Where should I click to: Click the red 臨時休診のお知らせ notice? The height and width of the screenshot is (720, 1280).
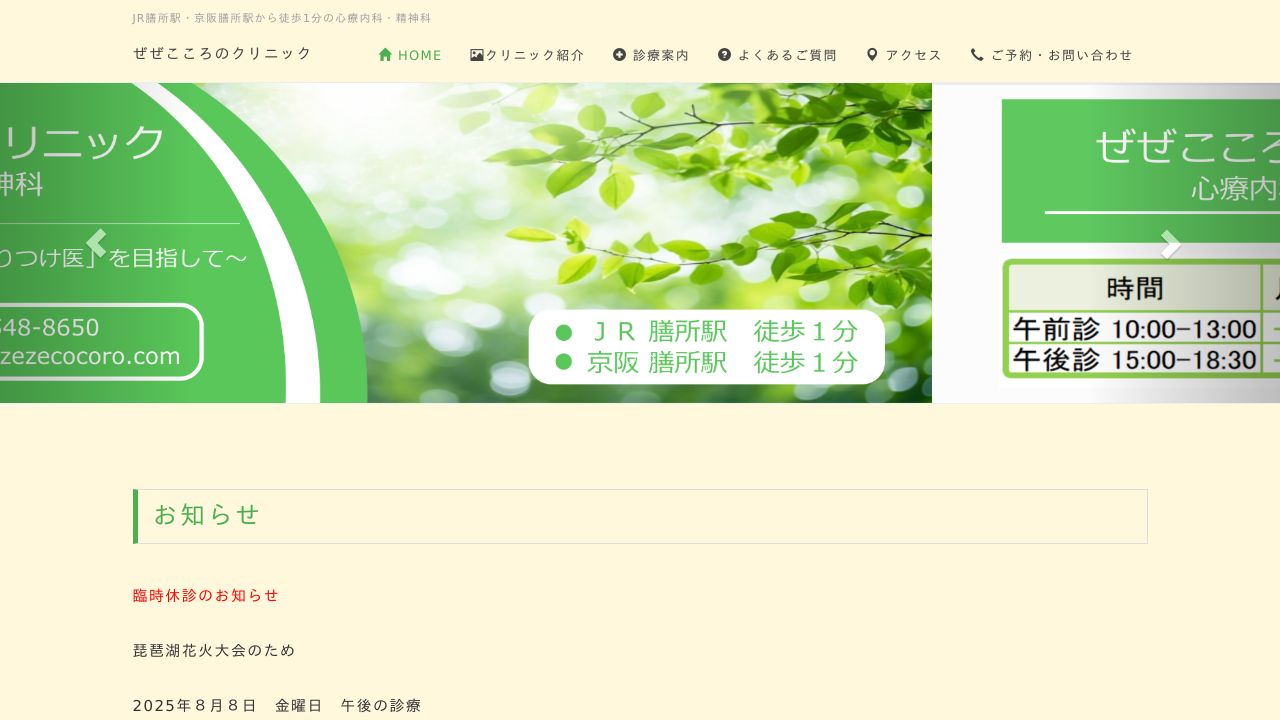206,595
